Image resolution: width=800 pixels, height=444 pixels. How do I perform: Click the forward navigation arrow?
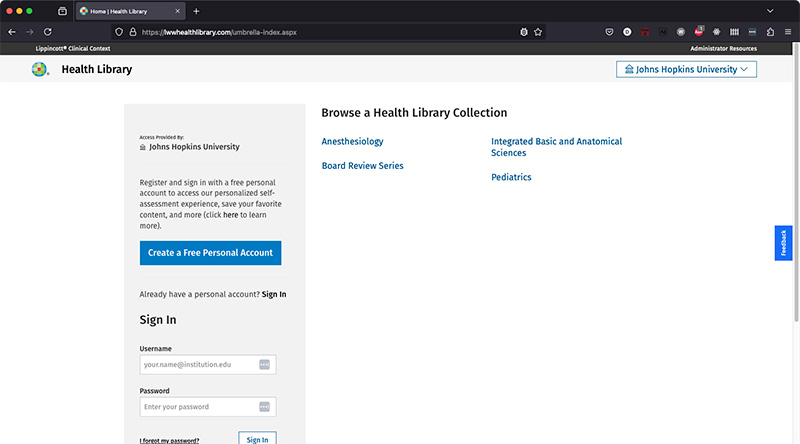coord(30,32)
